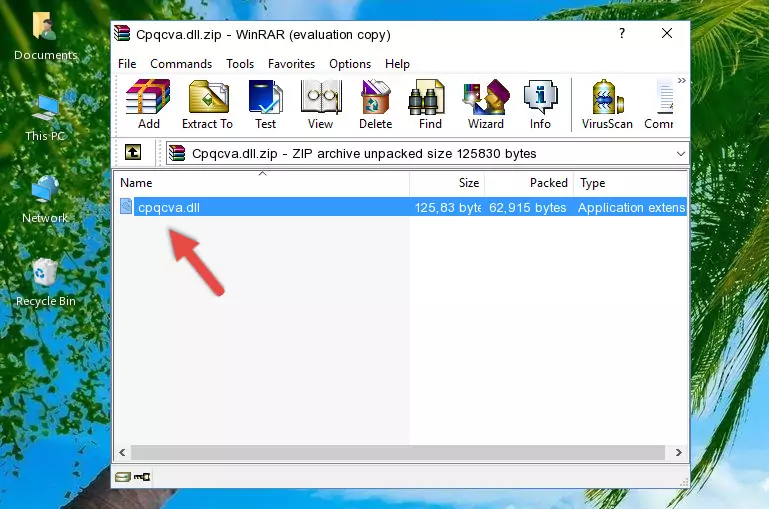
Task: Click the WinRAR books icon in title bar
Action: click(x=123, y=34)
